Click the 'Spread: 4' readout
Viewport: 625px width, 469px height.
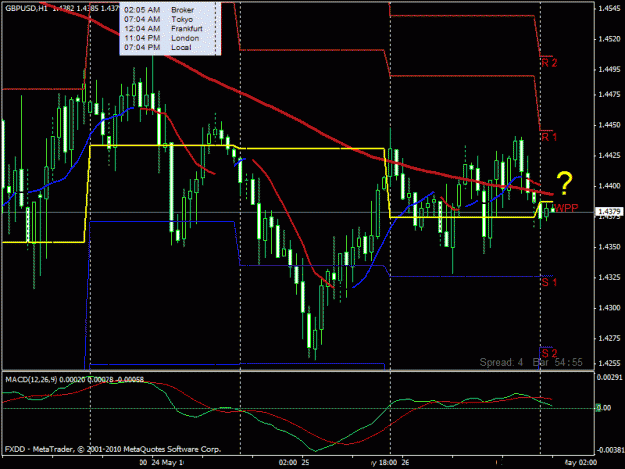[x=501, y=362]
